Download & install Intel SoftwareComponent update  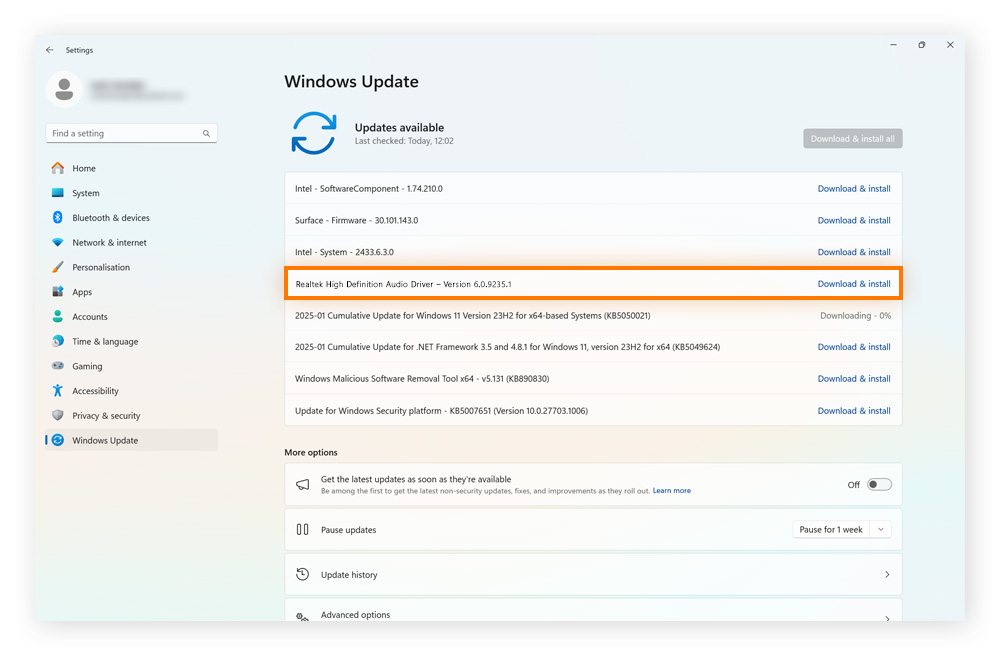(x=854, y=189)
